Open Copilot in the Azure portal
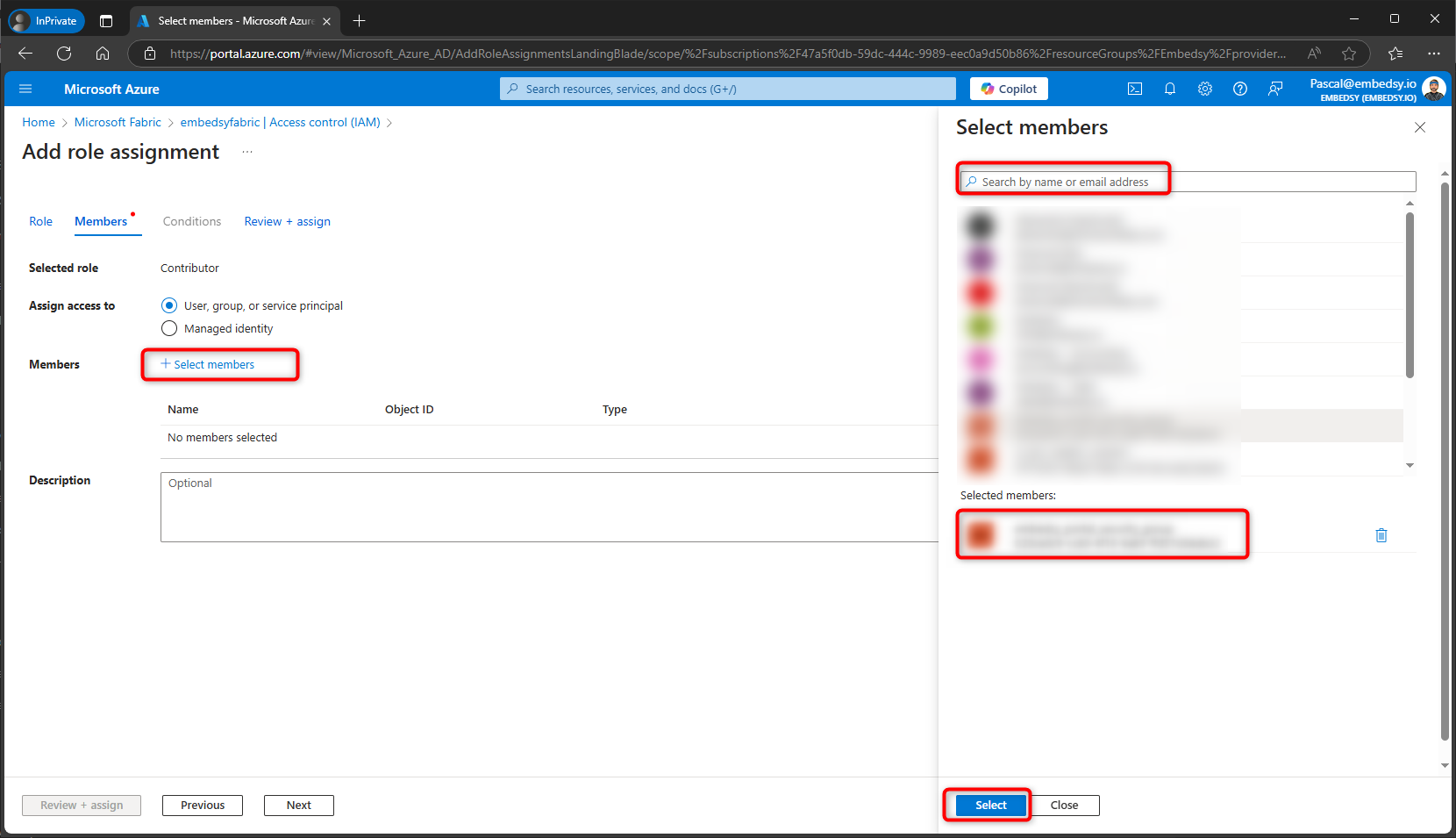The image size is (1456, 838). (1007, 88)
